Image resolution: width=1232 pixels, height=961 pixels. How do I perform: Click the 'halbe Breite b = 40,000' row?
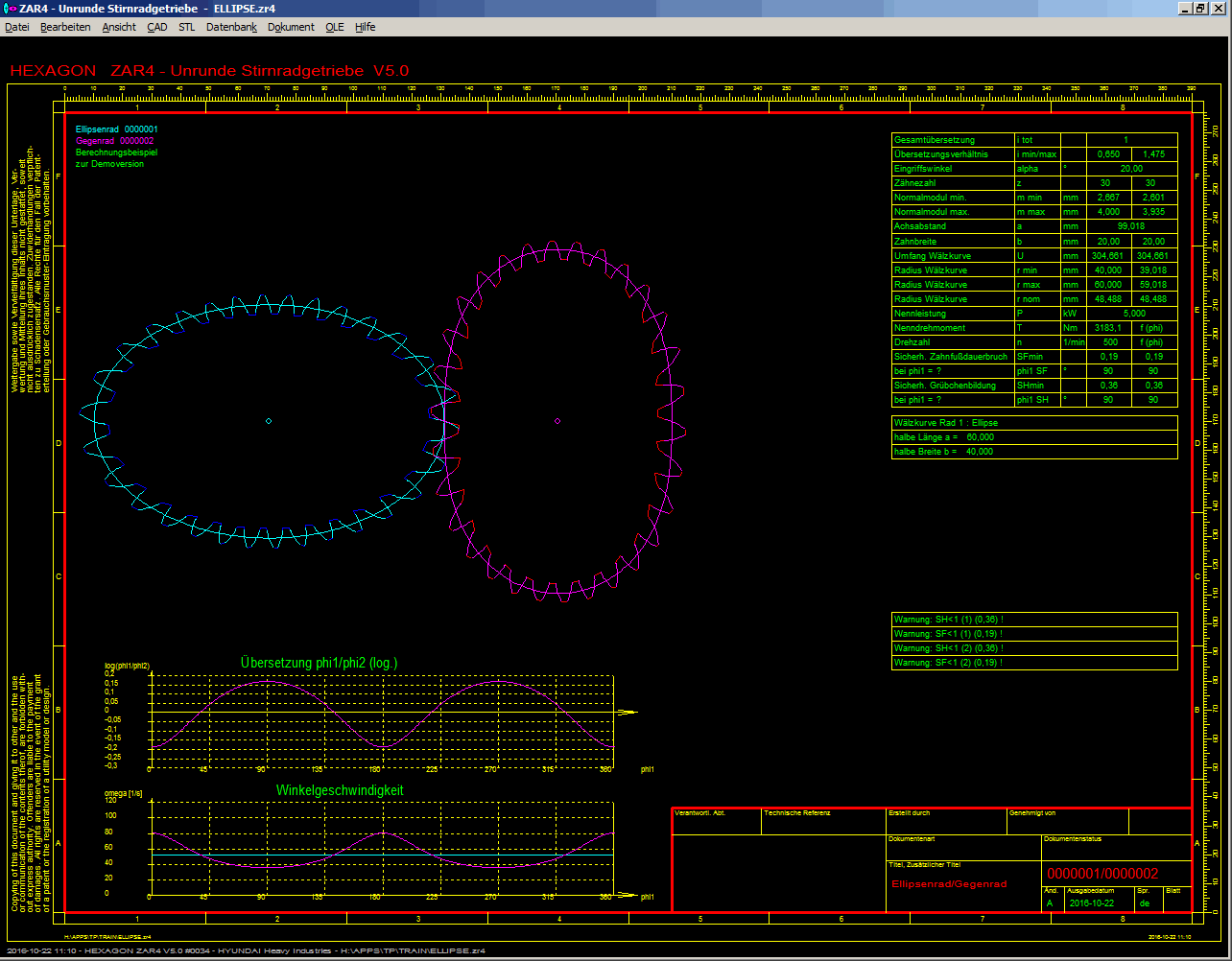1034,451
